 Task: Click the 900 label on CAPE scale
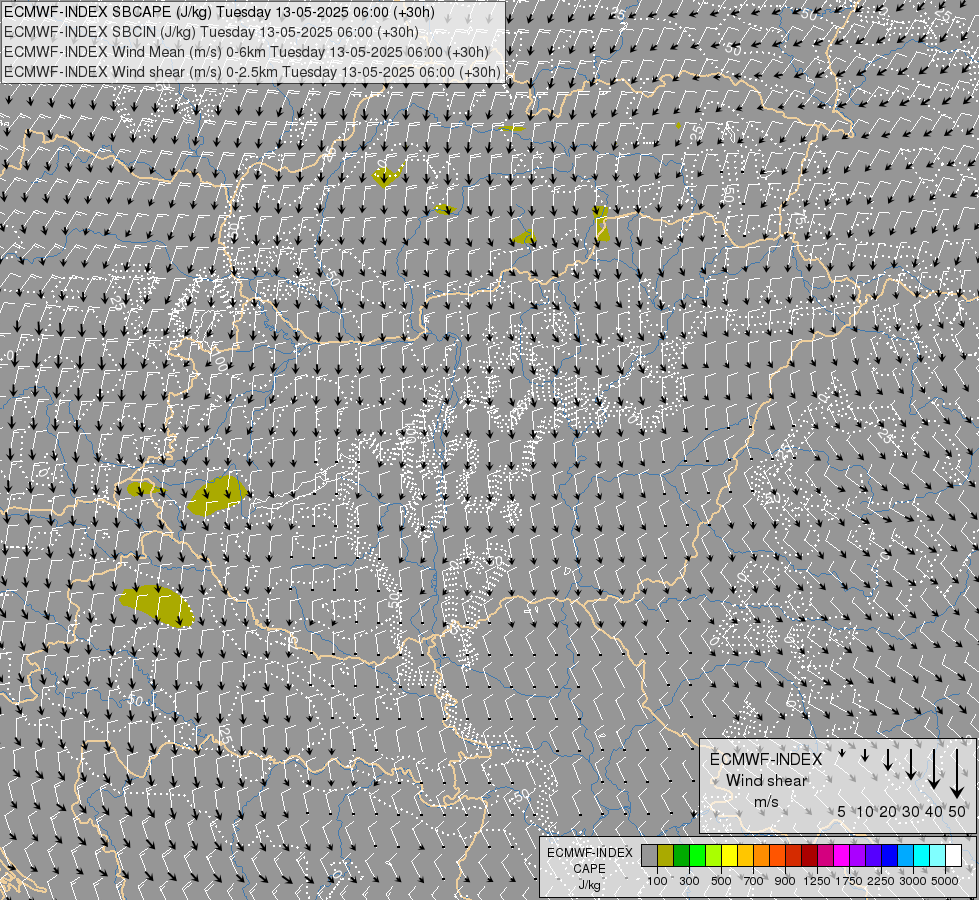tap(785, 881)
